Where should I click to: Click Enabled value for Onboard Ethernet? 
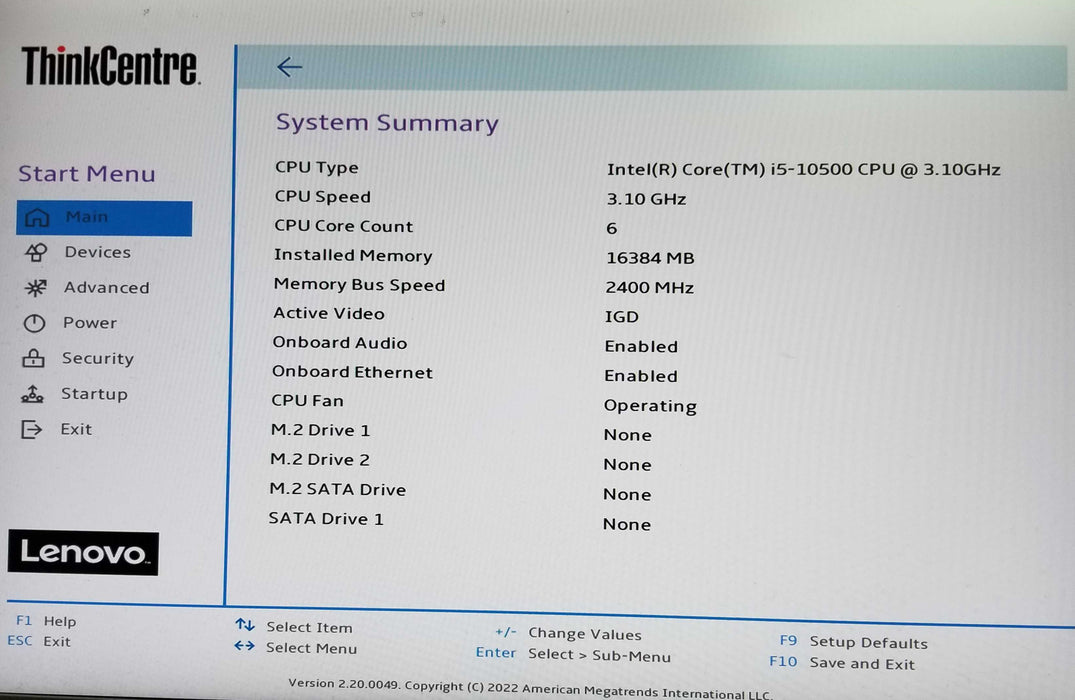(640, 376)
